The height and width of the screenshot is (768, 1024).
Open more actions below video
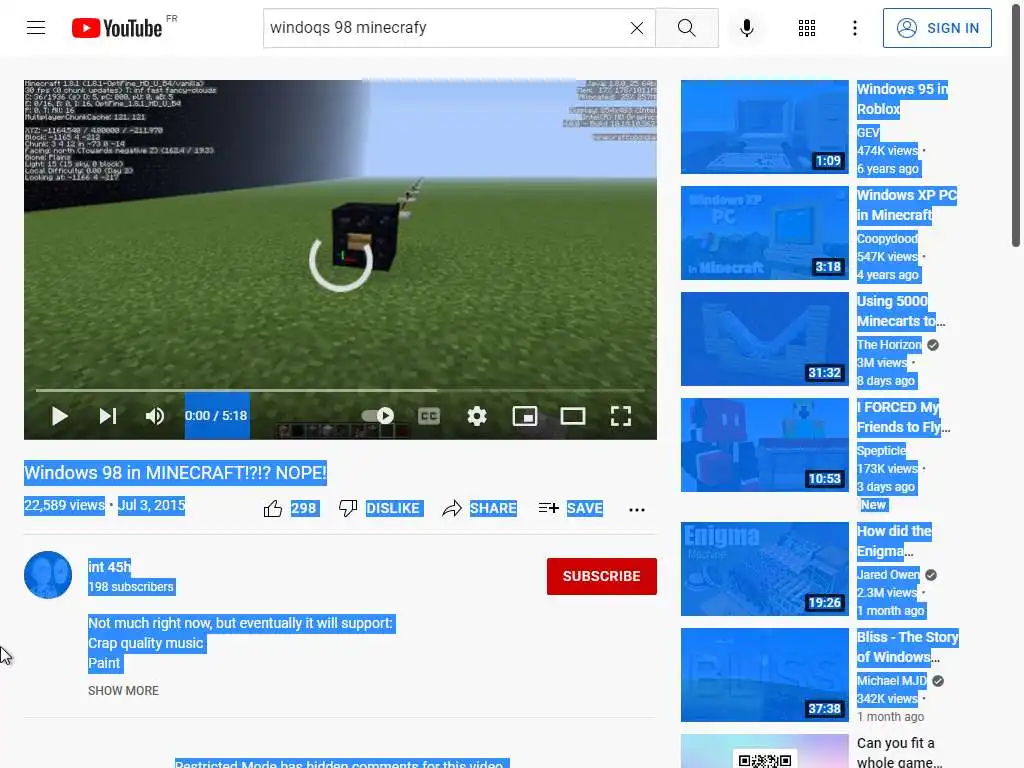[637, 509]
